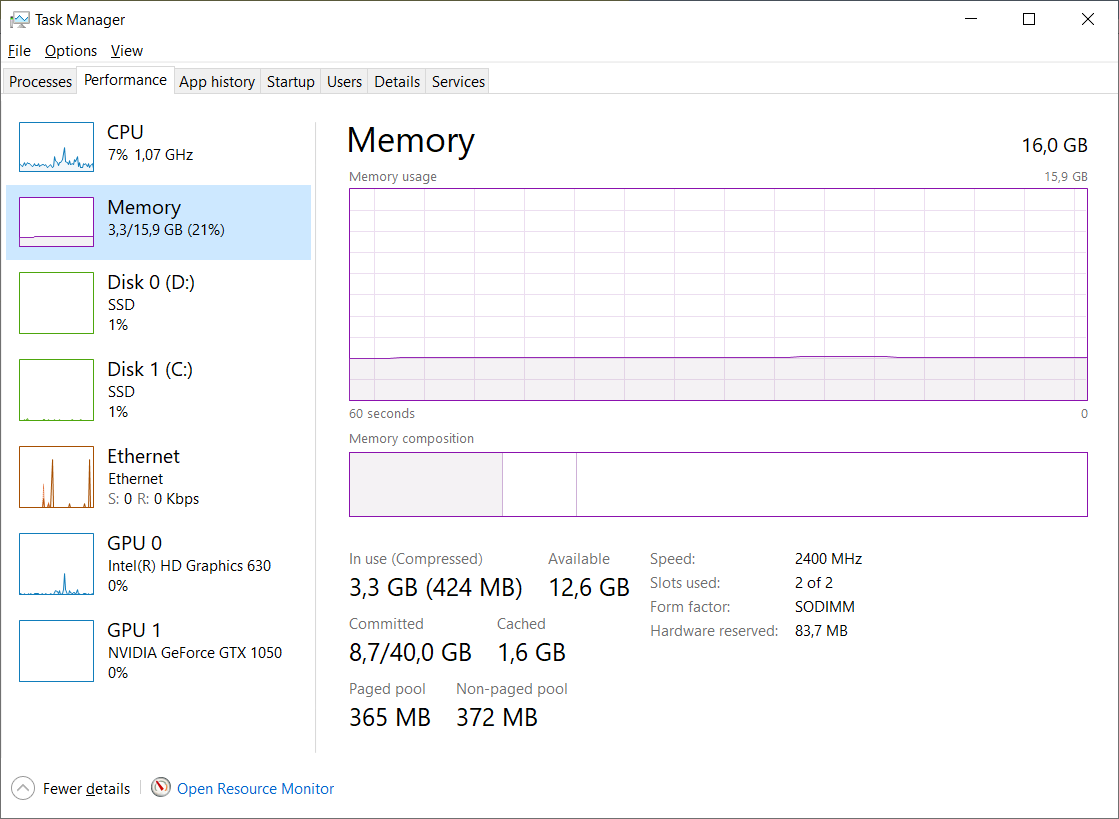
Task: Open the View menu
Action: pyautogui.click(x=127, y=51)
